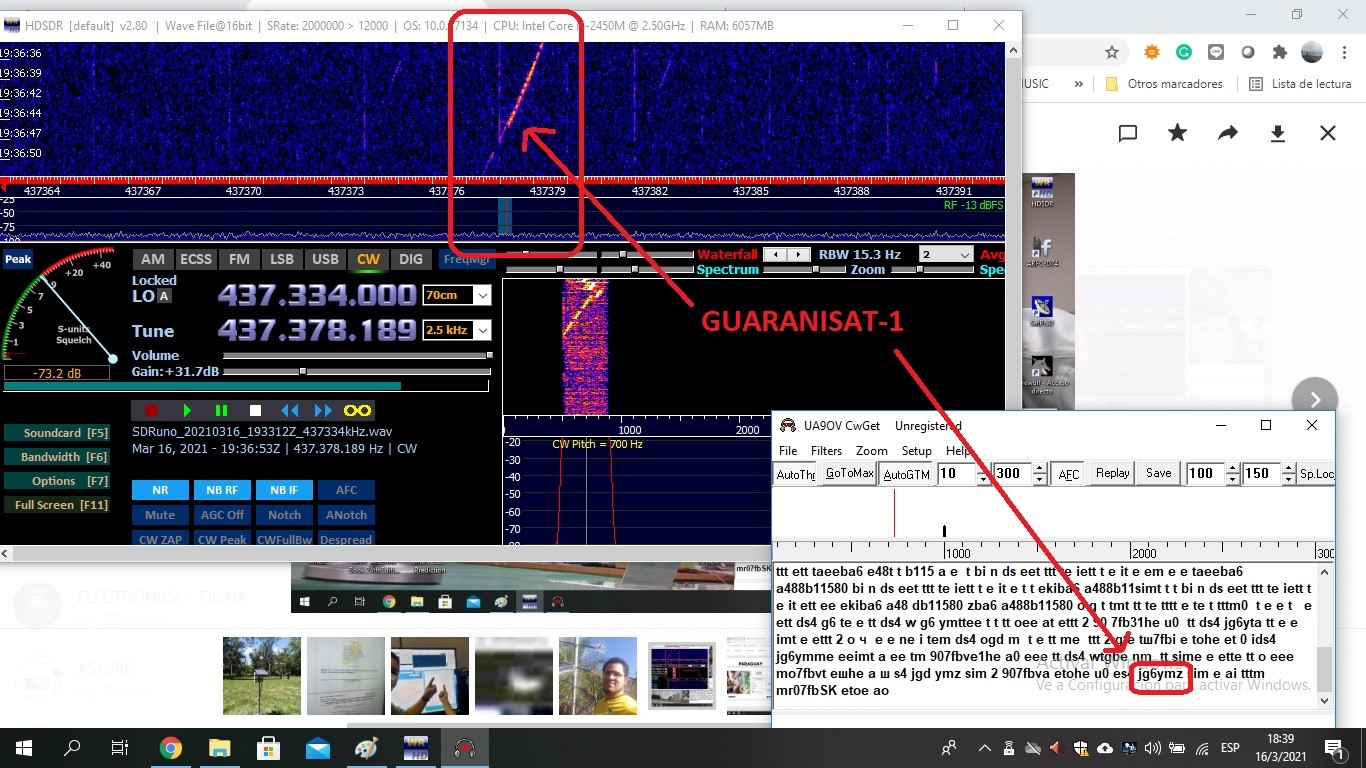The height and width of the screenshot is (768, 1366).
Task: Toggle the NR noise reduction button
Action: point(160,490)
